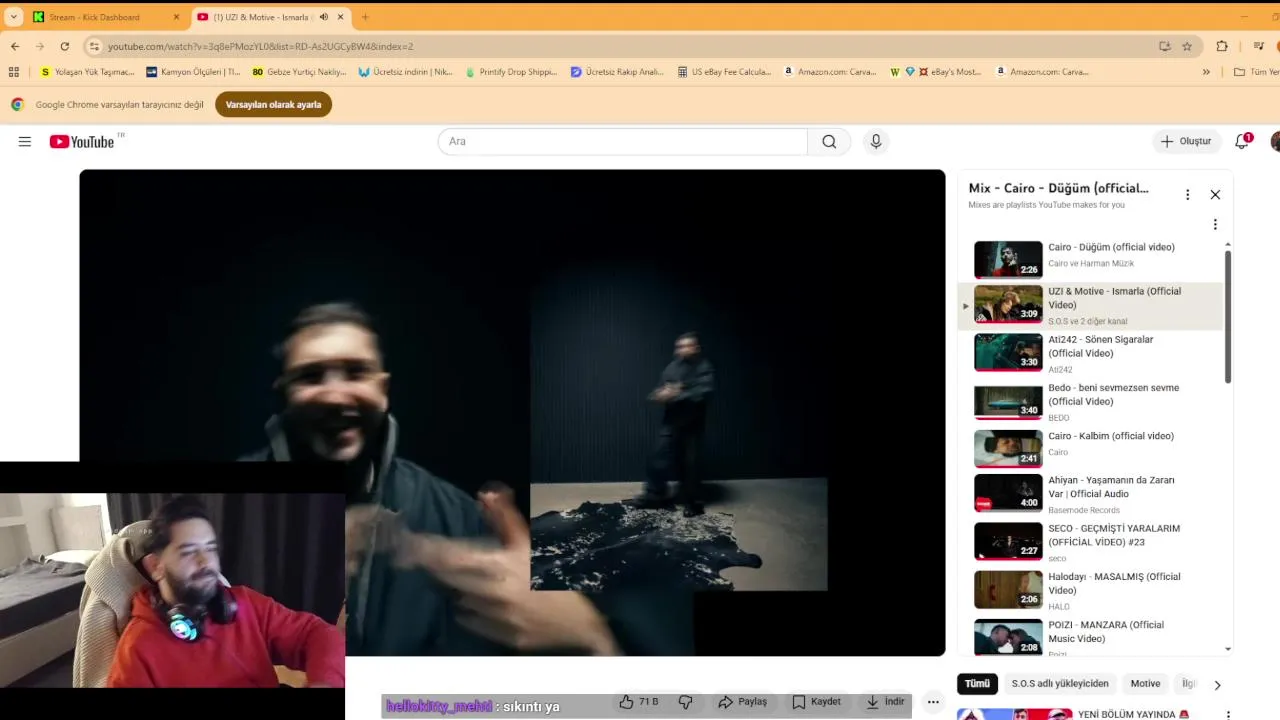The height and width of the screenshot is (720, 1280).
Task: Open the YouTube hamburger guide menu
Action: [25, 142]
